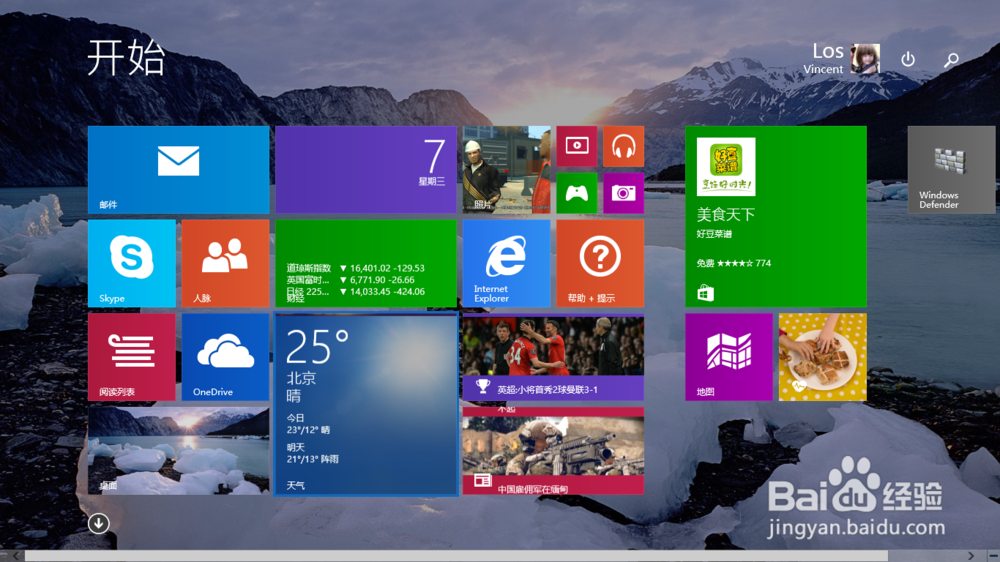Open the Store tile featuring 美食天下

776,217
